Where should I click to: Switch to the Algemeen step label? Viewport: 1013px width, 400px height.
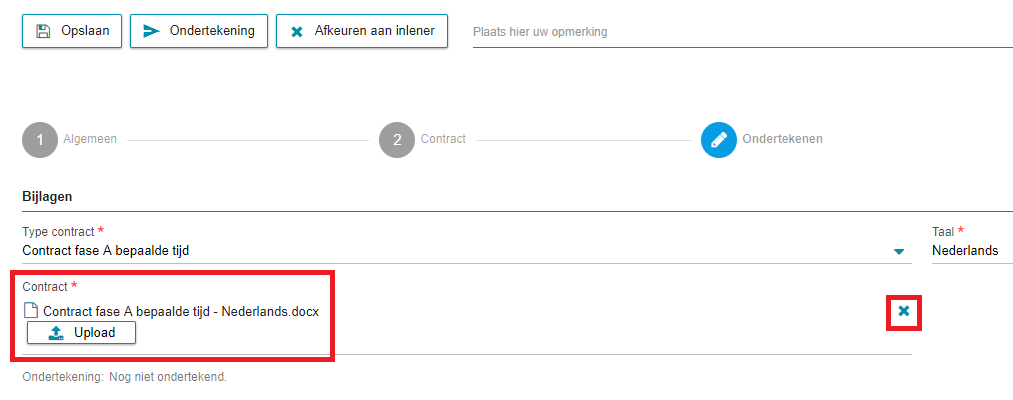click(x=90, y=139)
